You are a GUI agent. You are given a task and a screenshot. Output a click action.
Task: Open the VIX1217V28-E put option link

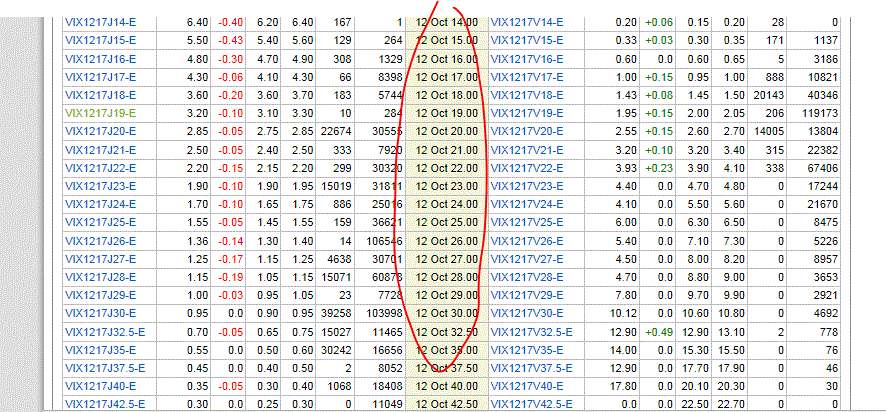[x=527, y=277]
